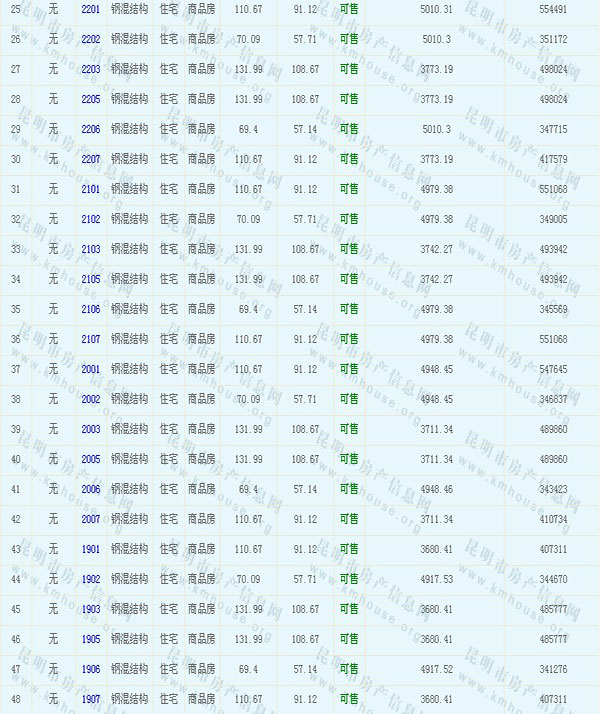The image size is (600, 714).
Task: Click room number 2001
Action: pos(91,369)
